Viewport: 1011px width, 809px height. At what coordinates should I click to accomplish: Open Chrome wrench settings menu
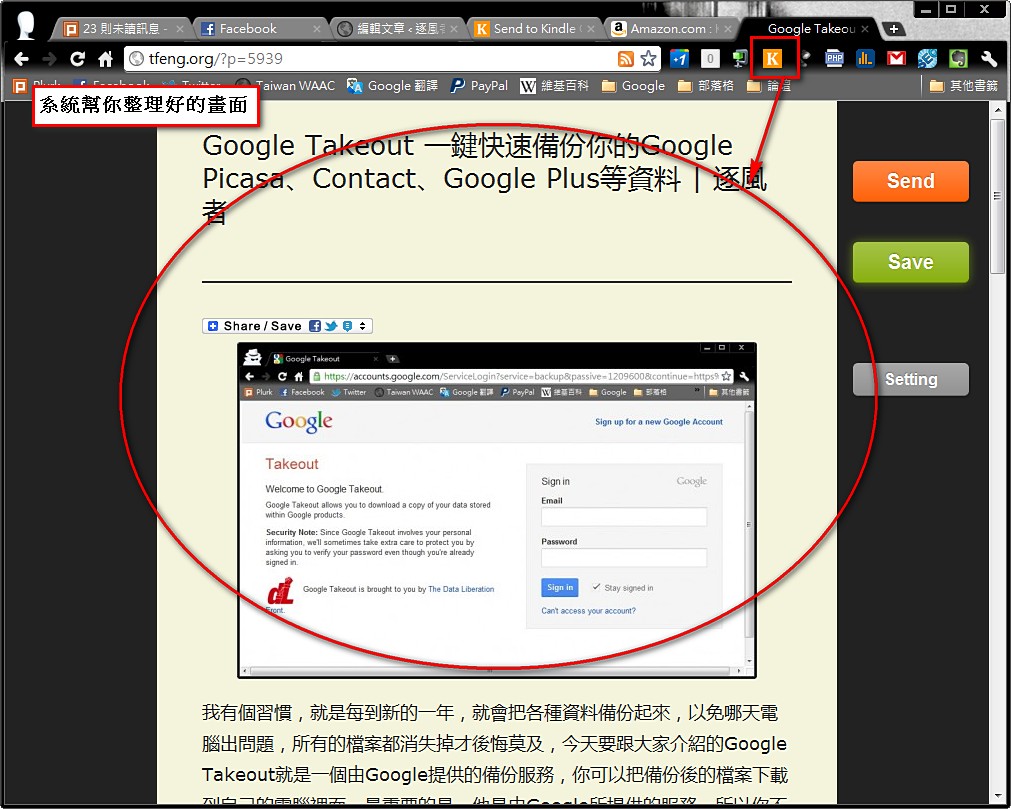pyautogui.click(x=989, y=59)
